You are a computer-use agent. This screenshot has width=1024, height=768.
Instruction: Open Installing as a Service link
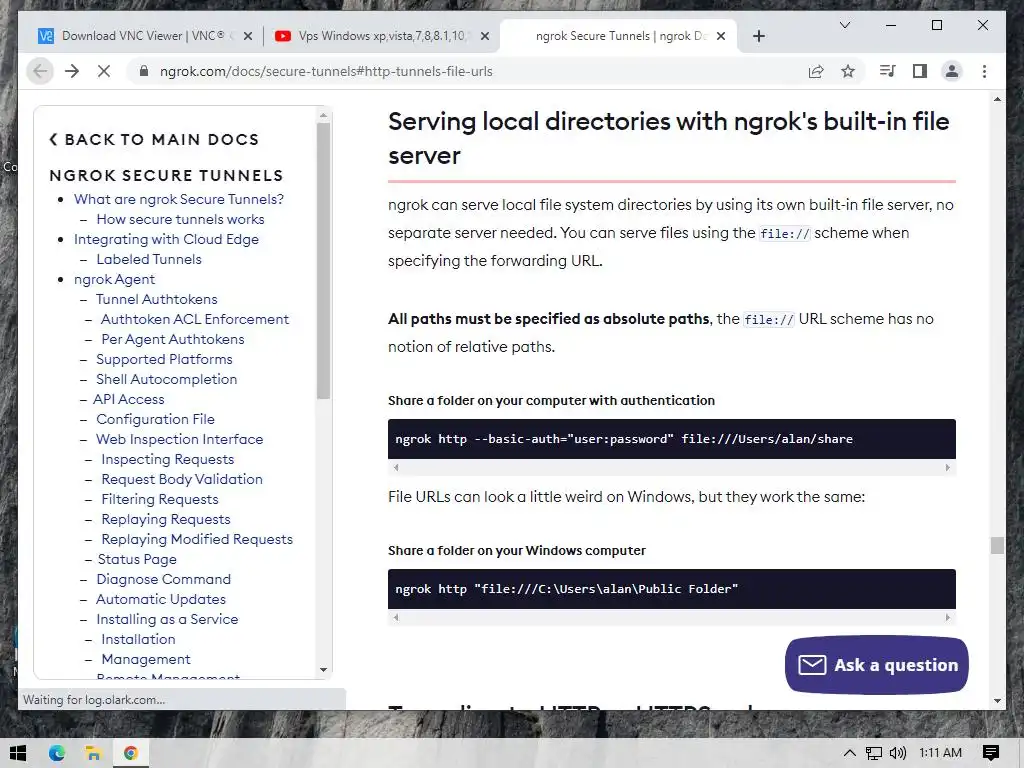(167, 619)
